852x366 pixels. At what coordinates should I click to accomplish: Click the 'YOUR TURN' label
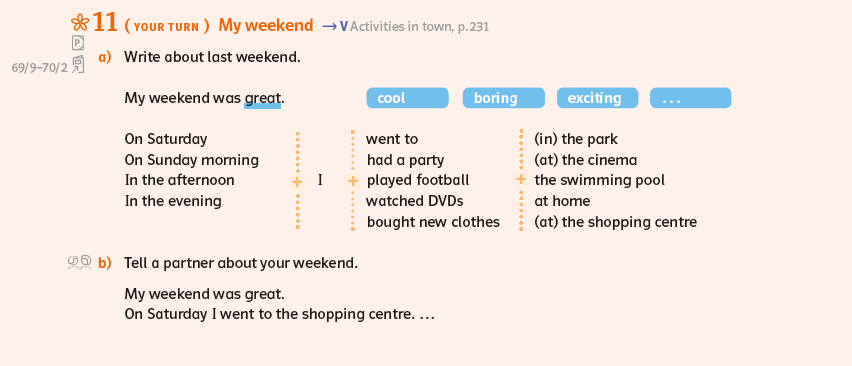point(167,27)
